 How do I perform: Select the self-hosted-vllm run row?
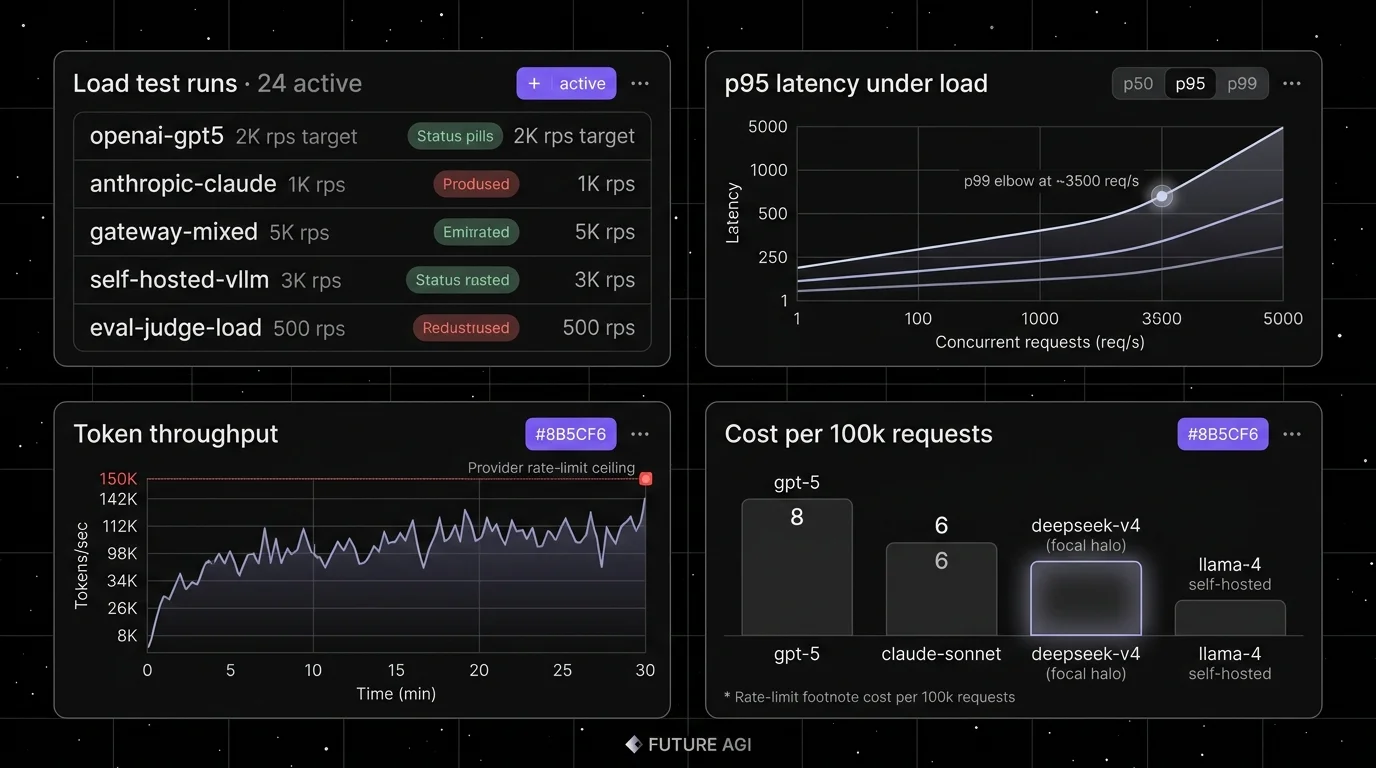coord(362,280)
